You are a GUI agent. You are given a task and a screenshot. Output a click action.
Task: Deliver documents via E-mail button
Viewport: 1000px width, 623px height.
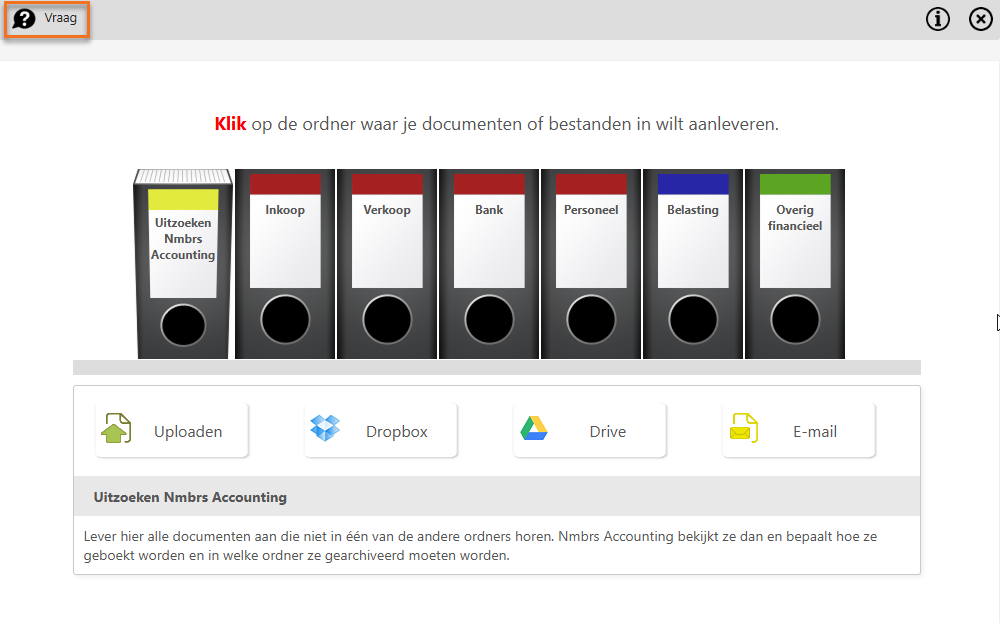[x=798, y=430]
